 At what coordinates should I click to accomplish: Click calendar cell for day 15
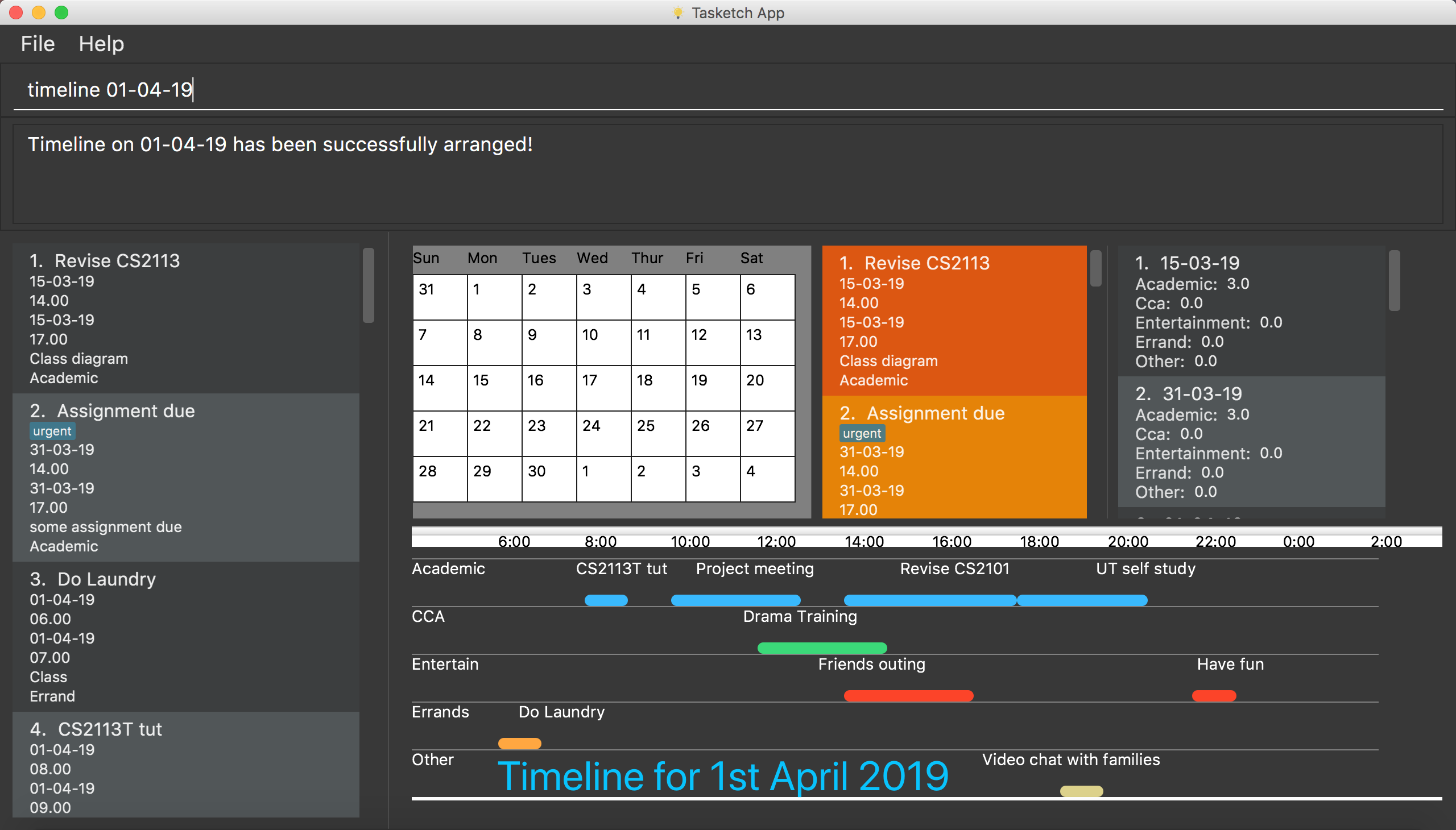tap(494, 388)
